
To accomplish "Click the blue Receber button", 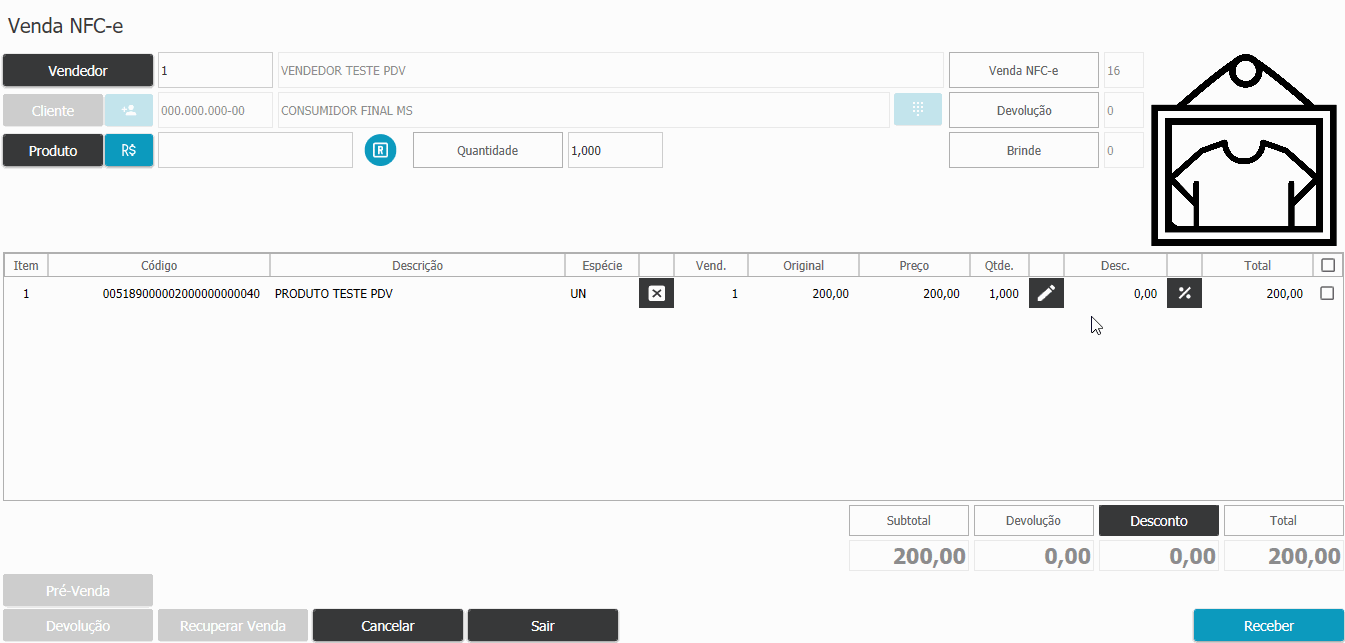I will coord(1268,626).
